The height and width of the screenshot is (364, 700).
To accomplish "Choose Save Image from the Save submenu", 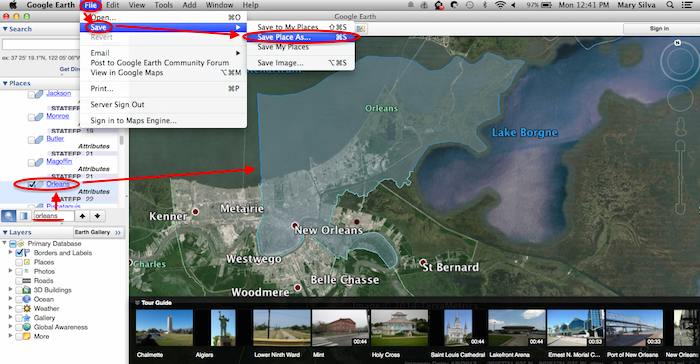I will tap(300, 63).
